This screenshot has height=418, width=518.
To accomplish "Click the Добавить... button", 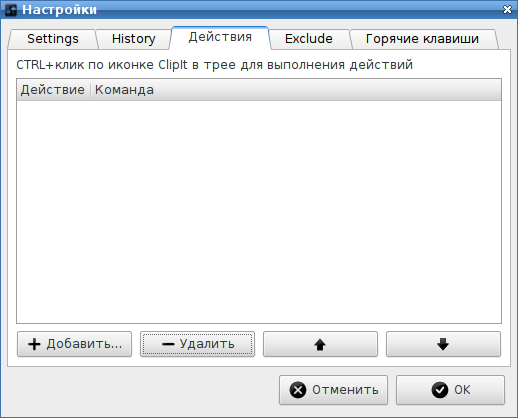I will (74, 344).
